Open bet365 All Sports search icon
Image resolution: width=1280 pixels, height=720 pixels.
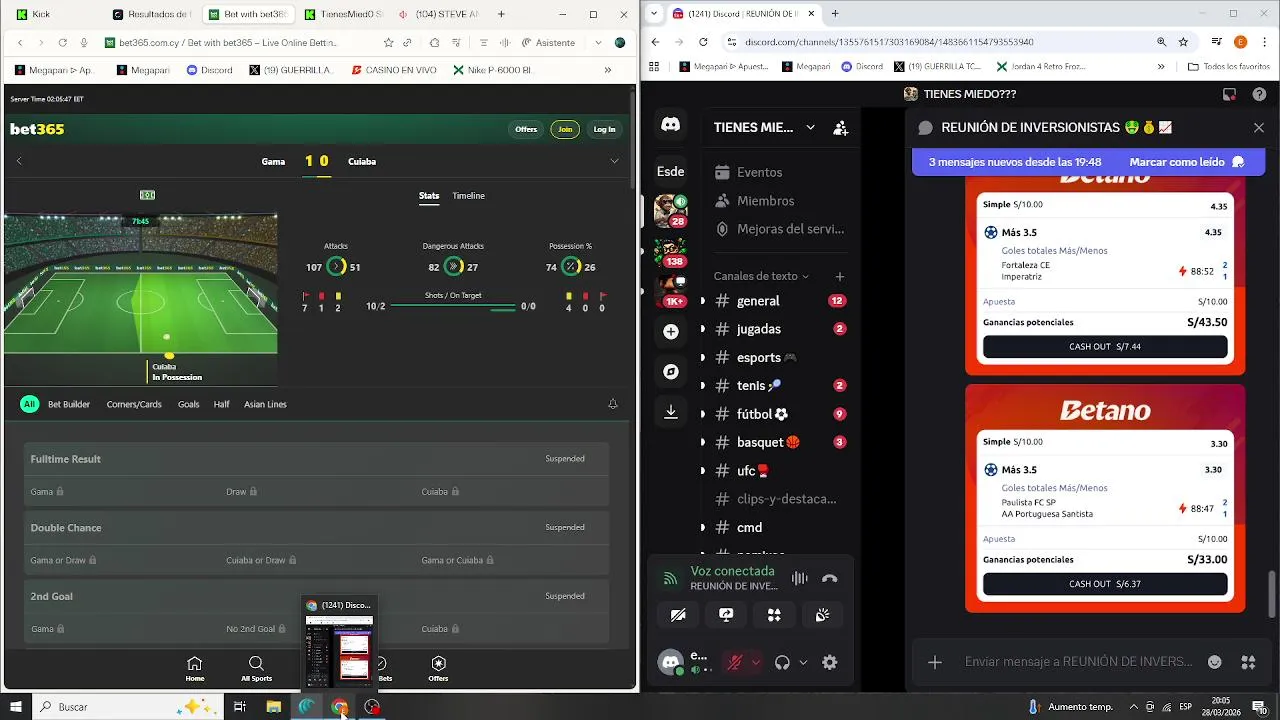click(x=256, y=669)
